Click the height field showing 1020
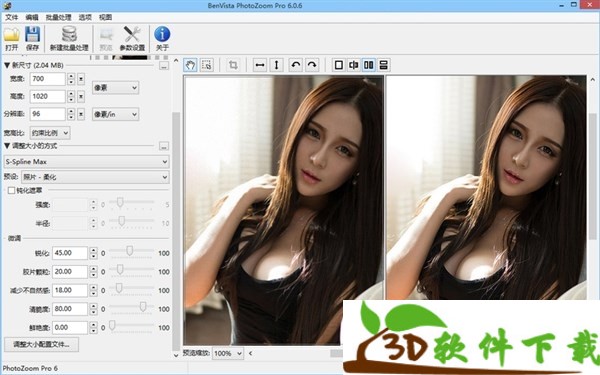600x375 pixels. click(x=47, y=97)
